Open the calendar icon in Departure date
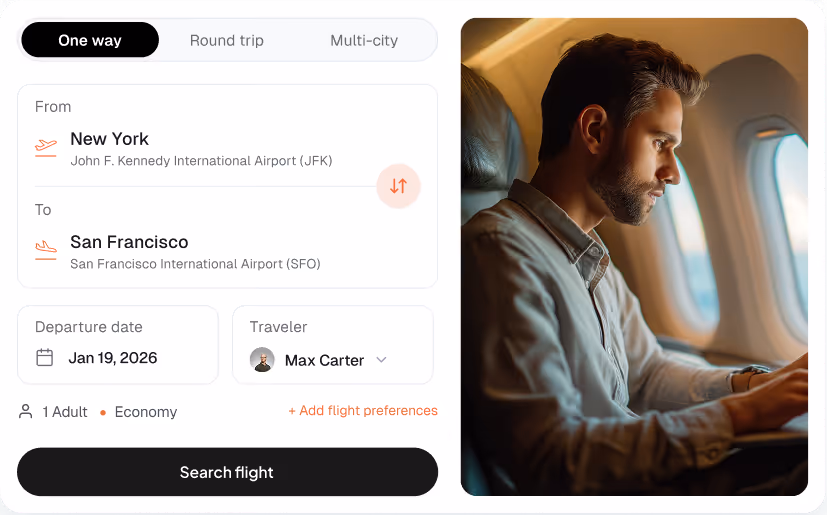Screen dimensions: 827x515 (x=44, y=357)
